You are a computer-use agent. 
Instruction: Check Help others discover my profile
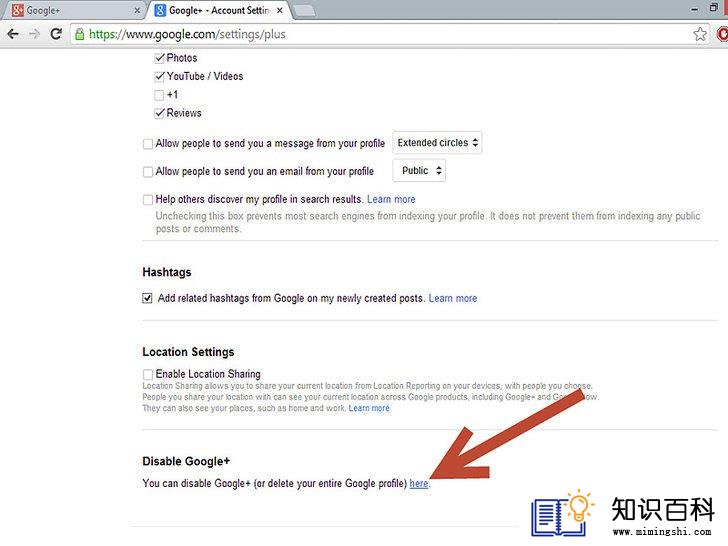pos(148,200)
